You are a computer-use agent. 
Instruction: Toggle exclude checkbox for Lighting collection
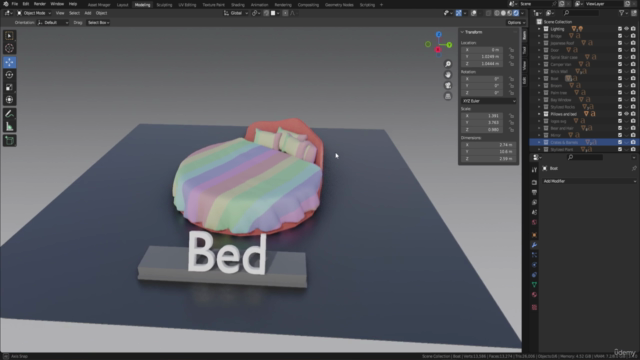pos(620,29)
